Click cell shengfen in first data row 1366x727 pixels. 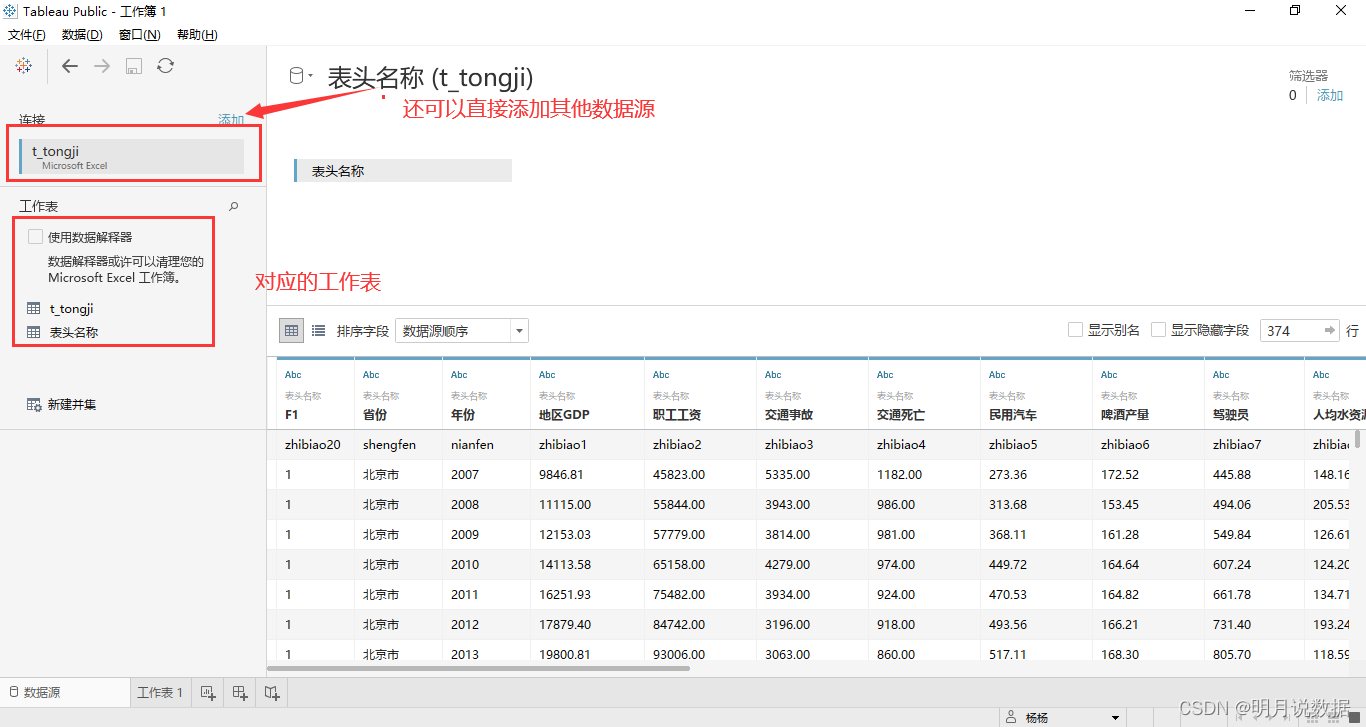pyautogui.click(x=389, y=445)
